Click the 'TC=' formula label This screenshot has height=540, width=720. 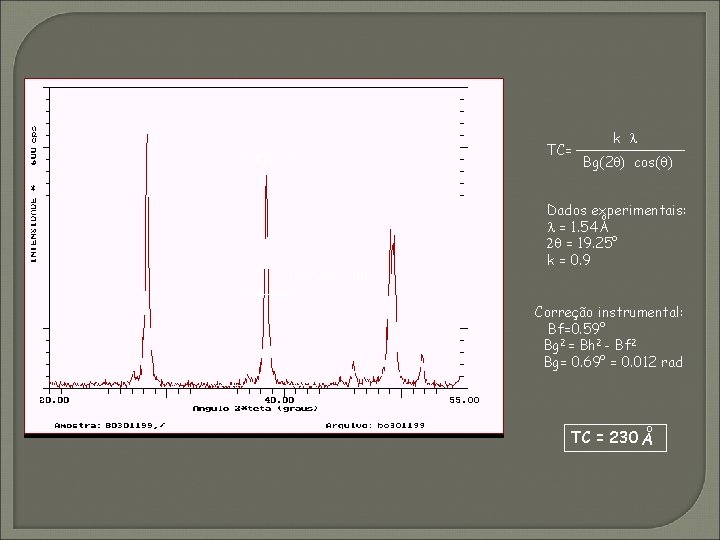pos(559,150)
